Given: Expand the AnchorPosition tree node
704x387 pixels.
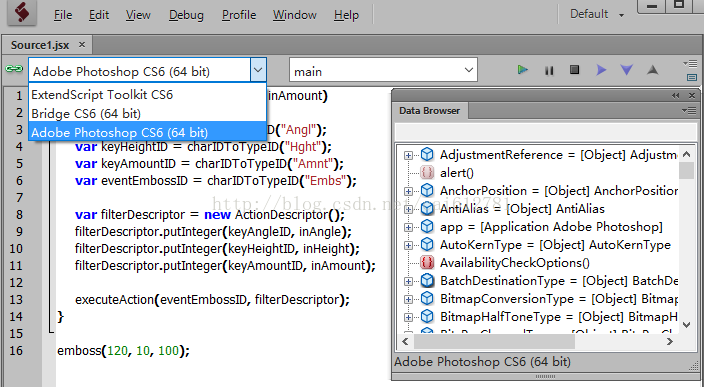Looking at the screenshot, I should (408, 191).
